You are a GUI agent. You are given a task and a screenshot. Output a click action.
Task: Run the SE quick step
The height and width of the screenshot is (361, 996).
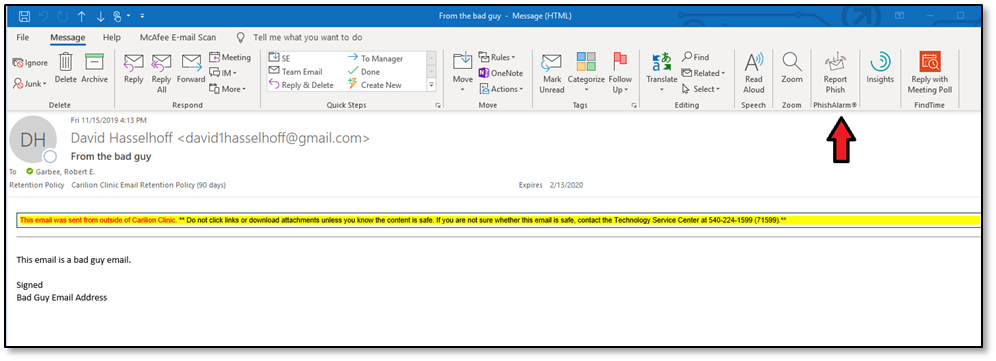point(279,58)
